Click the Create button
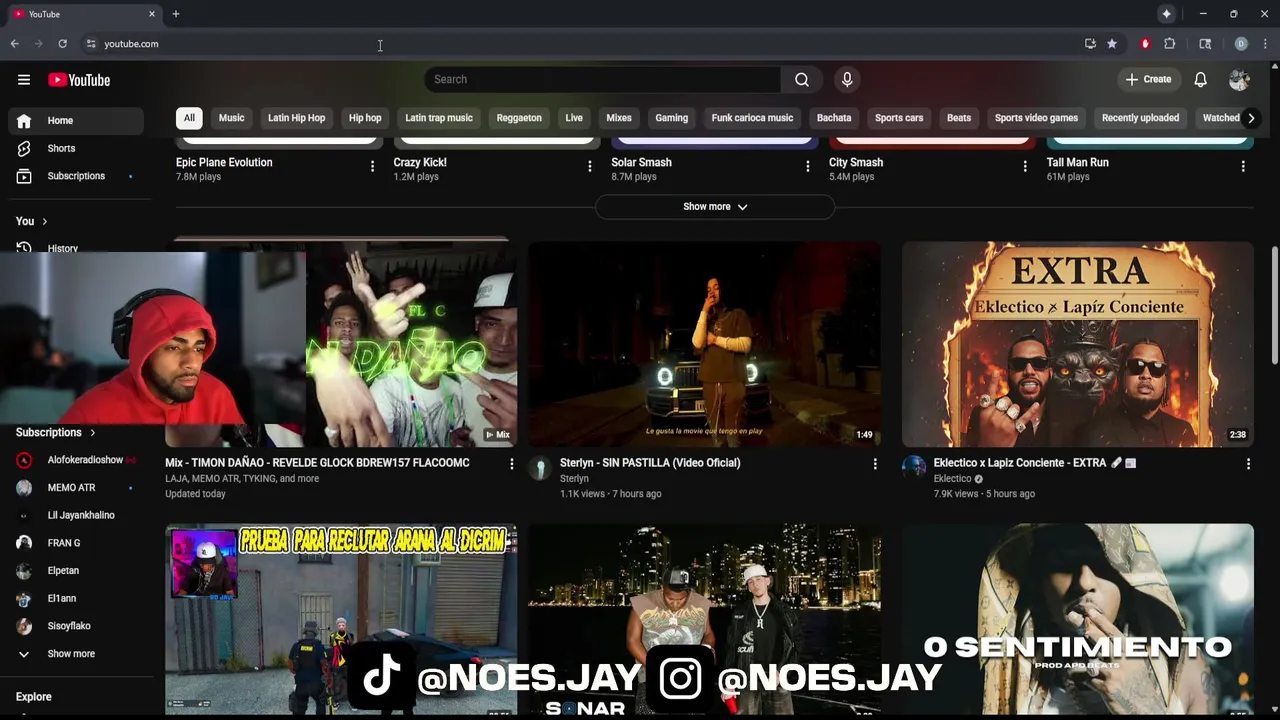This screenshot has height=720, width=1280. point(1148,79)
